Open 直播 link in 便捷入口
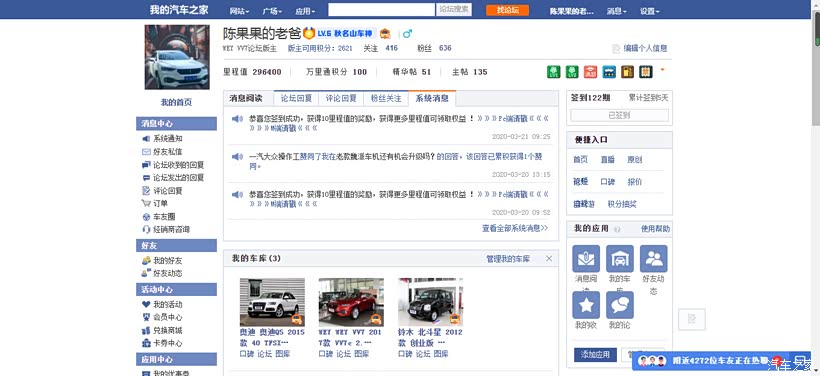This screenshot has height=376, width=820. [608, 159]
